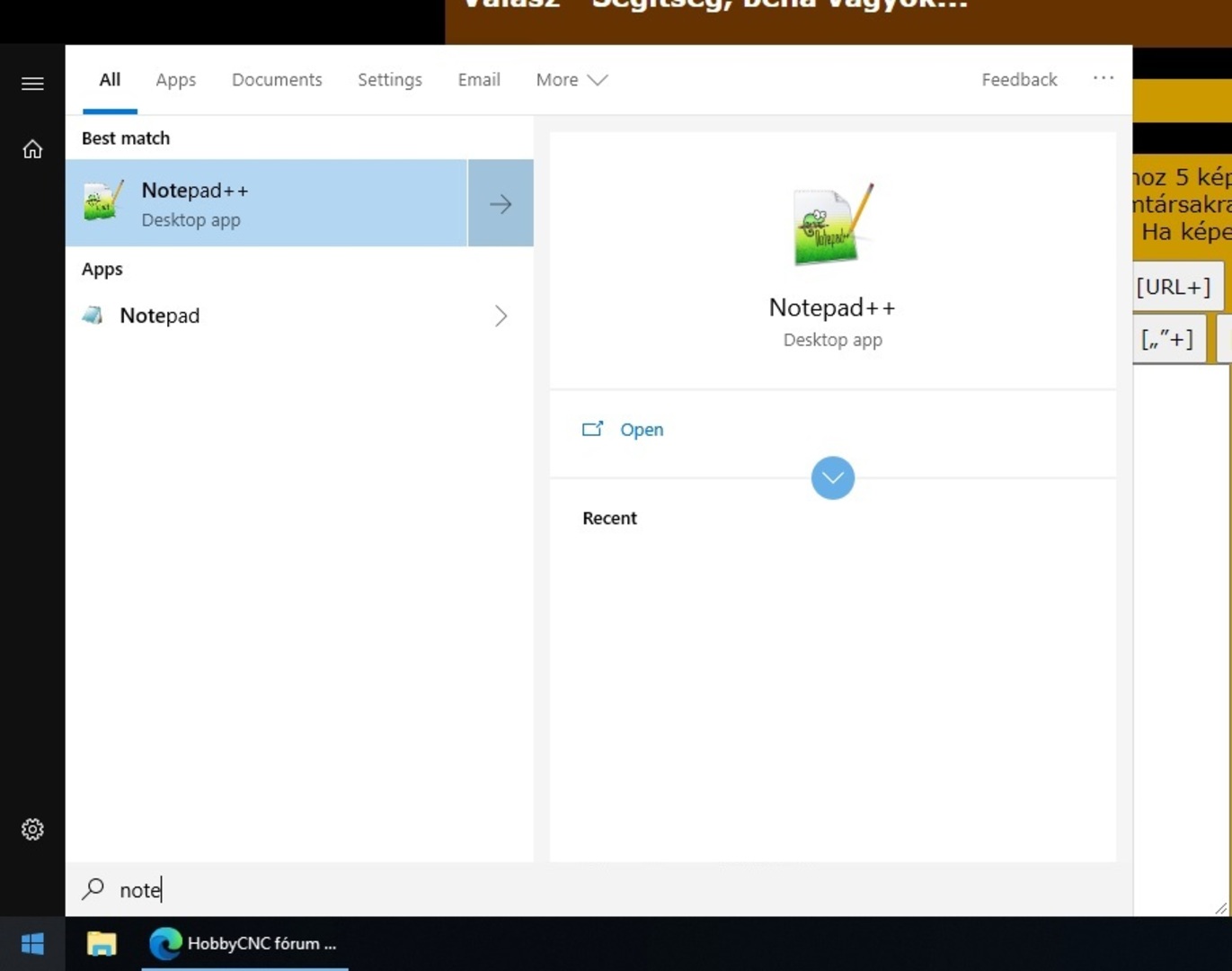Click the Home icon in left sidebar

[32, 149]
